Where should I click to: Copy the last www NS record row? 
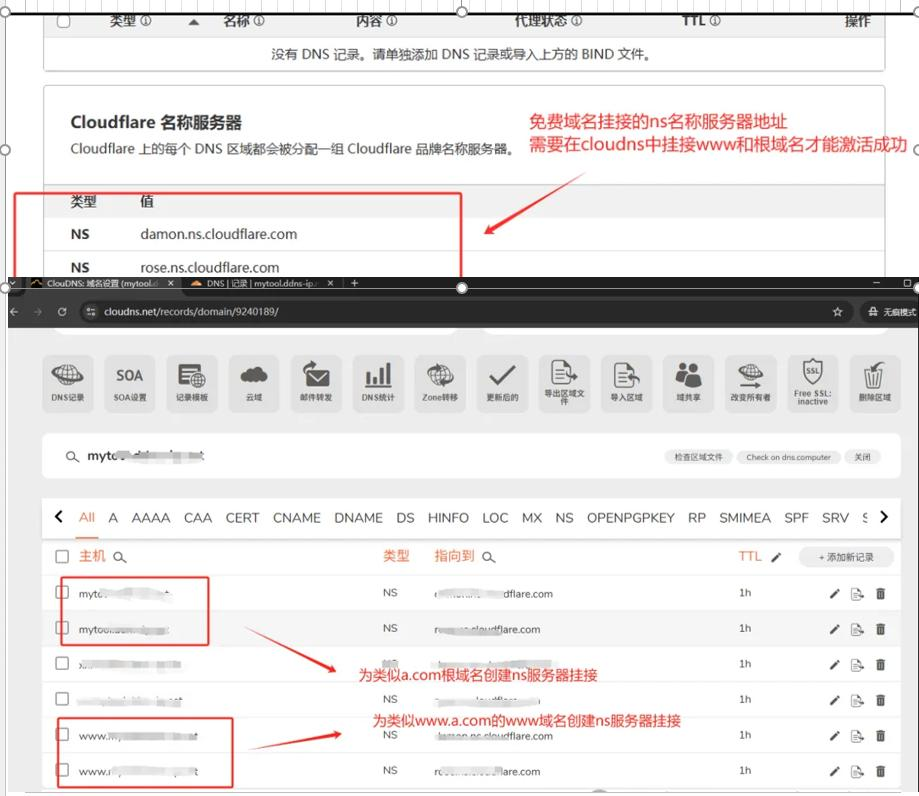[857, 771]
